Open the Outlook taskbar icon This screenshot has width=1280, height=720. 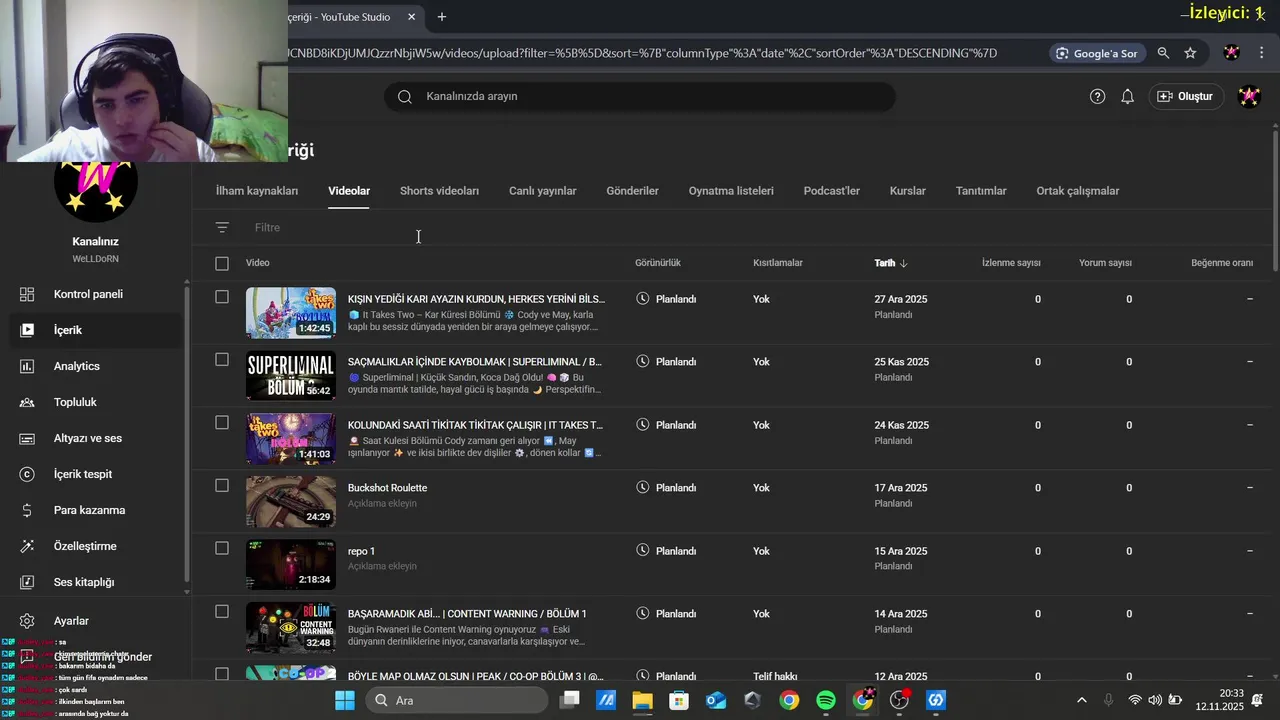(716, 700)
